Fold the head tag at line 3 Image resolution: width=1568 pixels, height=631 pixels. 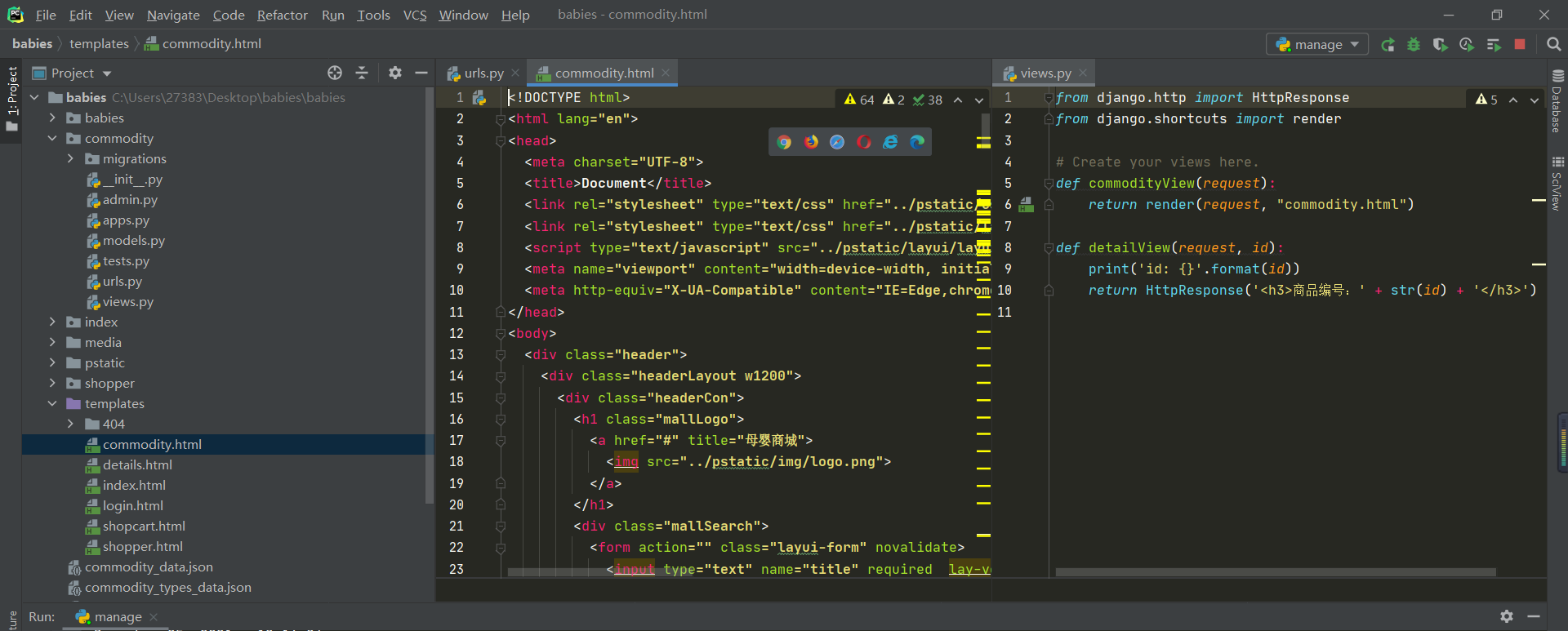(501, 141)
